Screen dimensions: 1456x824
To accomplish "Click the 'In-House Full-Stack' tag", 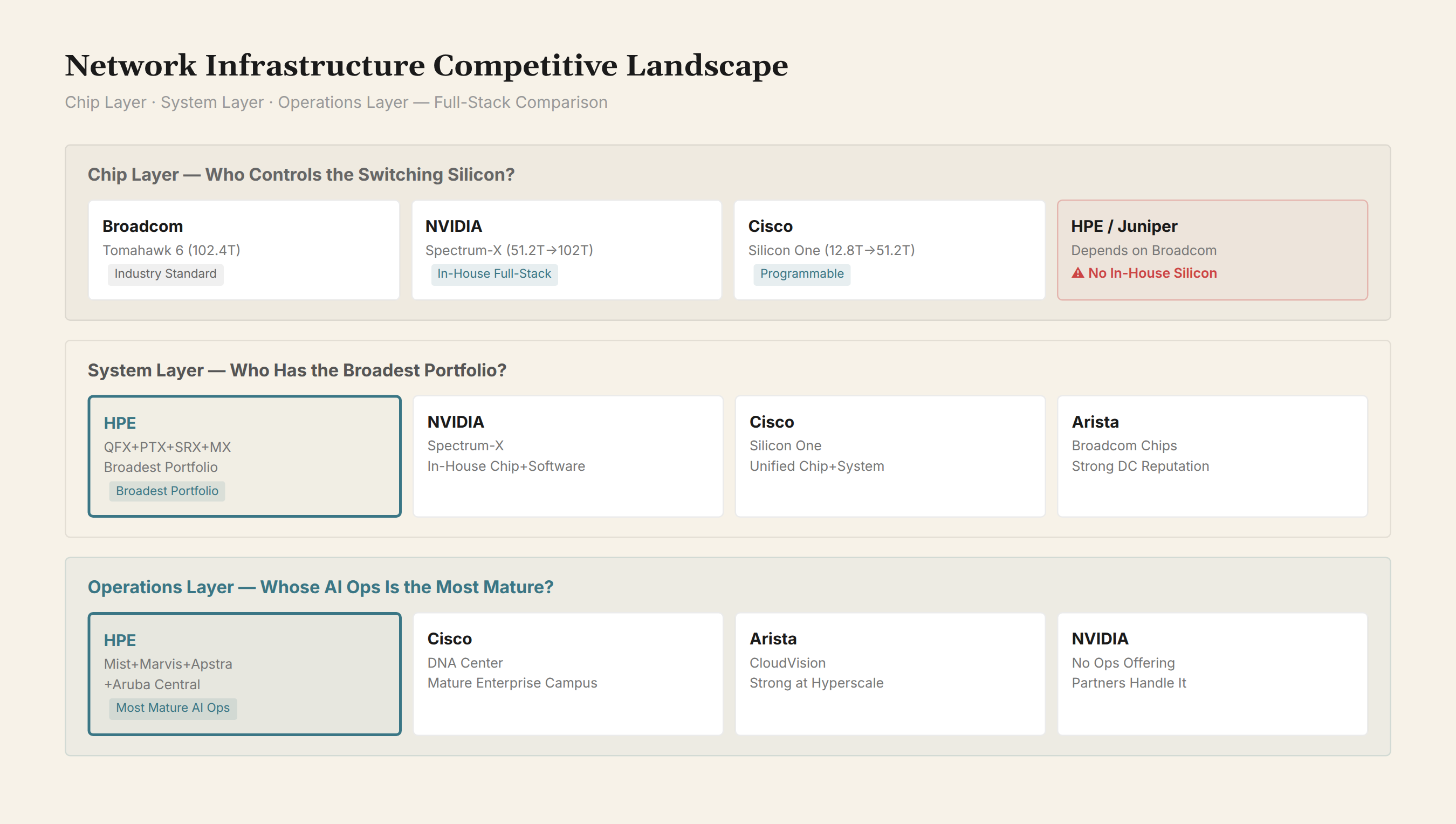I will coord(494,274).
